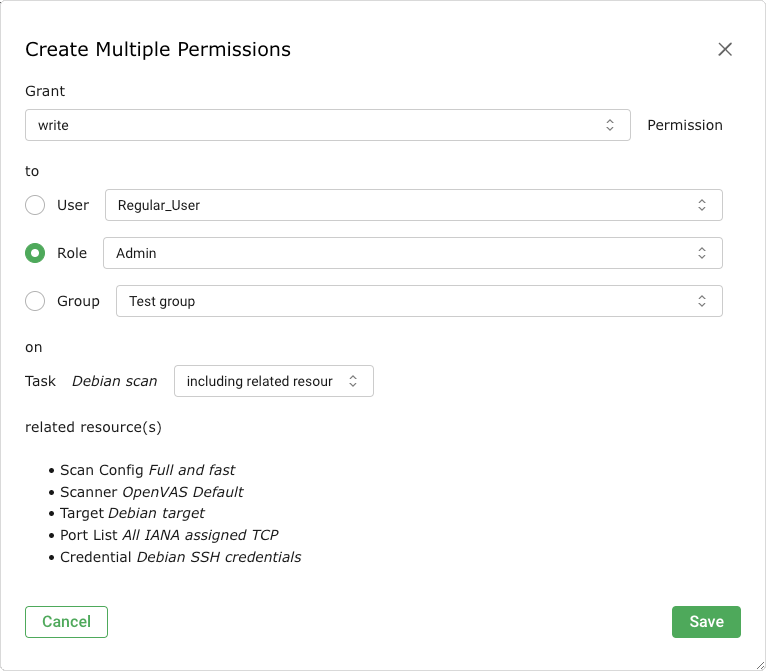Select the User radio button
Image resolution: width=766 pixels, height=671 pixels.
tap(35, 205)
